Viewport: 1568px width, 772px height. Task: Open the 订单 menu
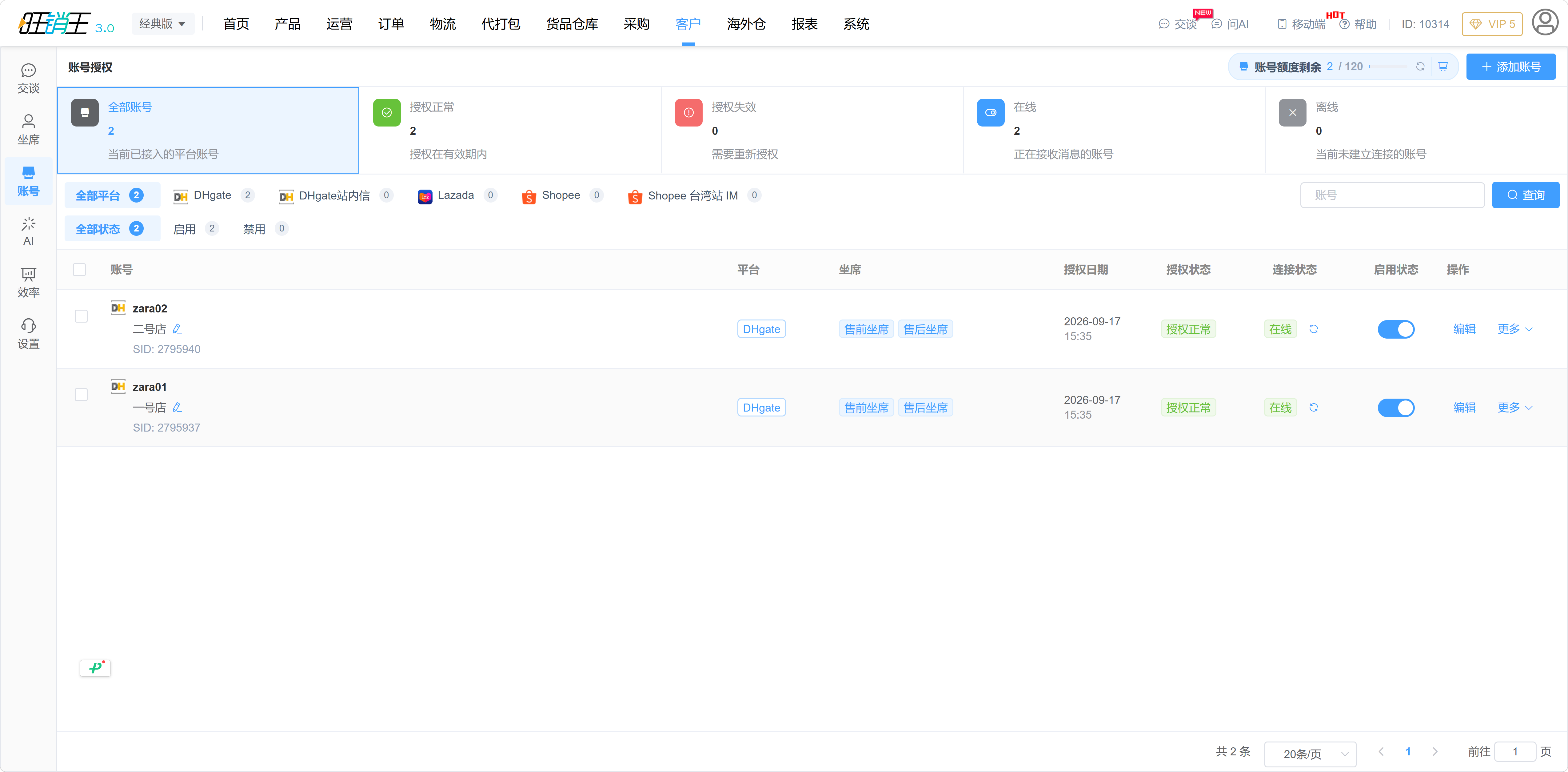(x=391, y=24)
